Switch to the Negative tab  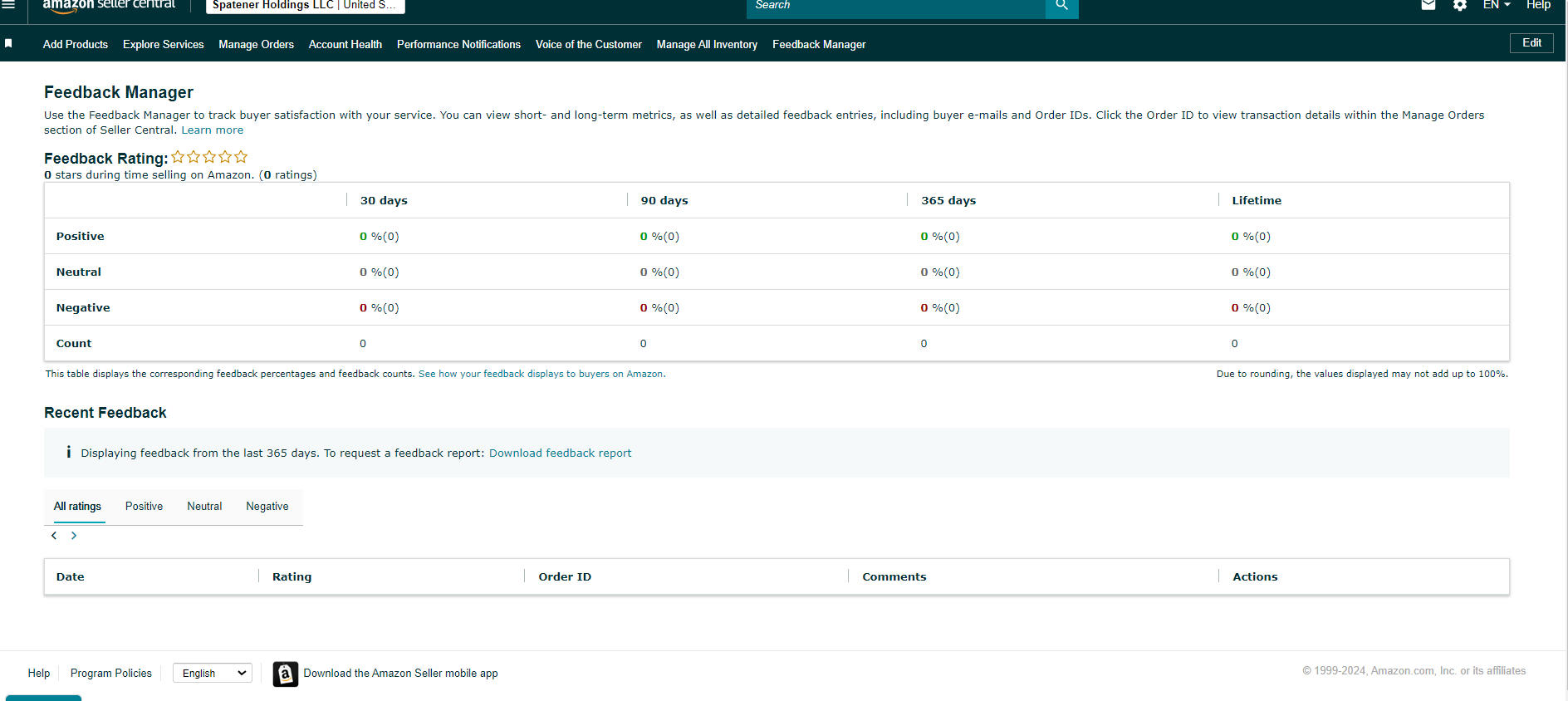coord(267,506)
